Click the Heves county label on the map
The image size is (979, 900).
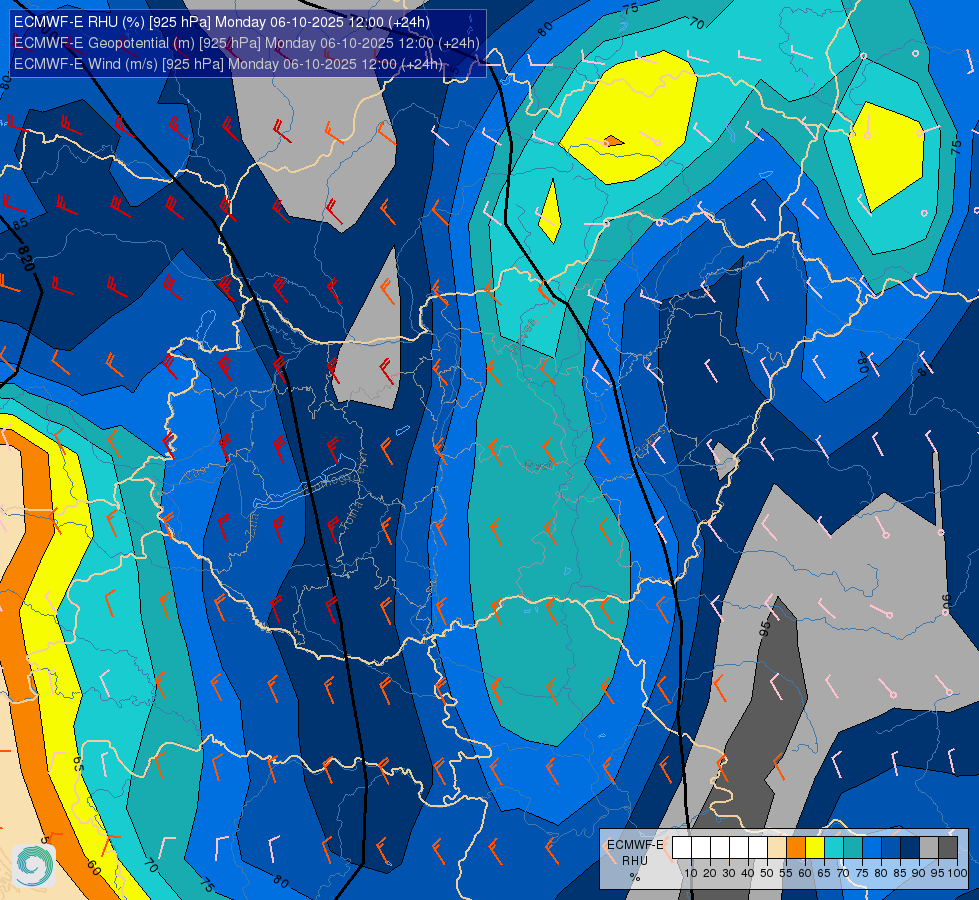pyautogui.click(x=523, y=336)
